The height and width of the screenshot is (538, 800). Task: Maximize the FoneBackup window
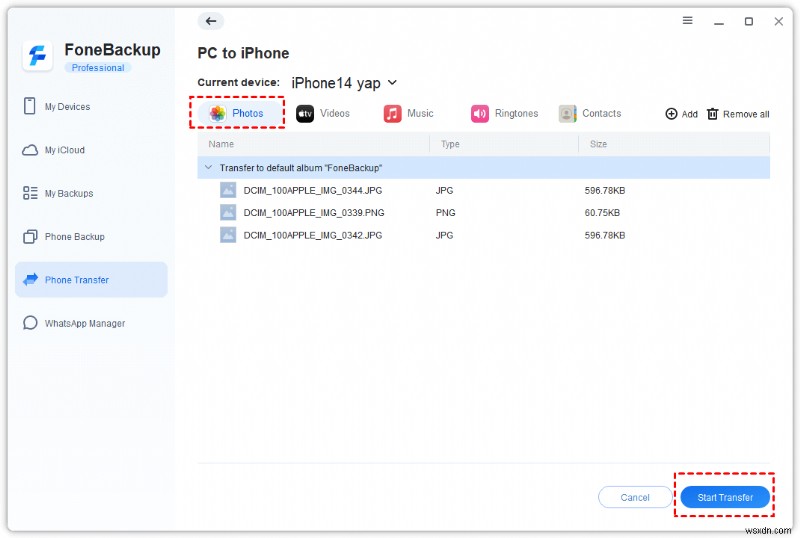coord(748,21)
